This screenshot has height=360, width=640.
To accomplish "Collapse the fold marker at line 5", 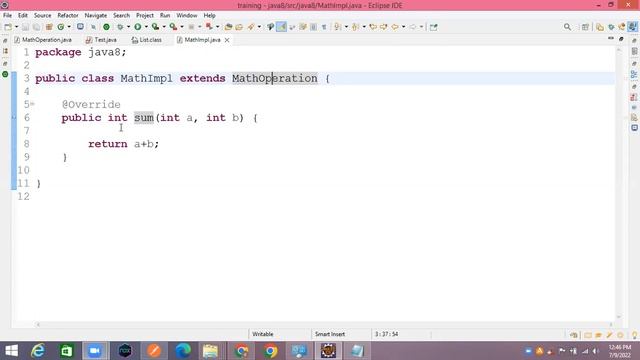I will [x=33, y=104].
